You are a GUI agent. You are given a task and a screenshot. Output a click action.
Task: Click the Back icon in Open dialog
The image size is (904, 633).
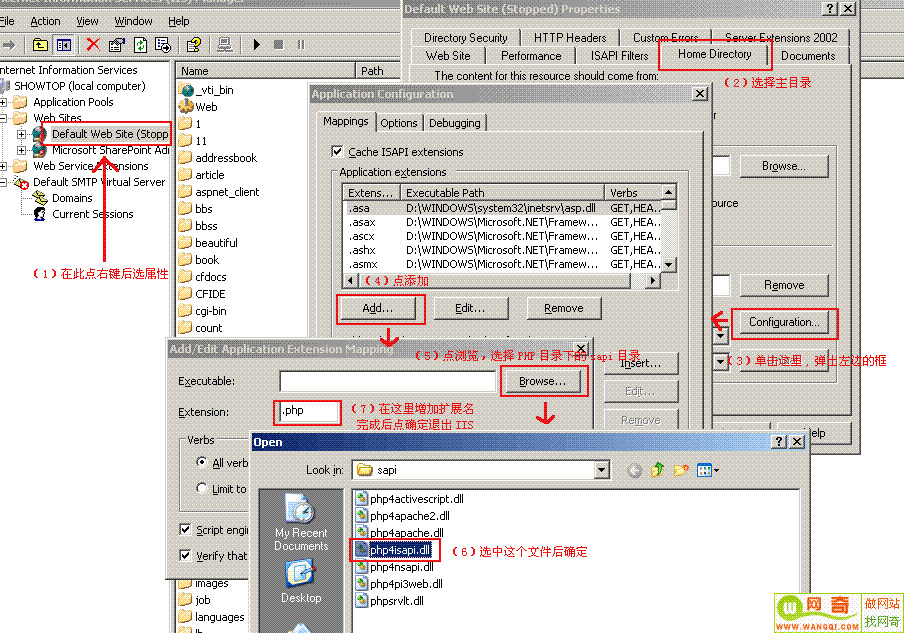pyautogui.click(x=634, y=470)
